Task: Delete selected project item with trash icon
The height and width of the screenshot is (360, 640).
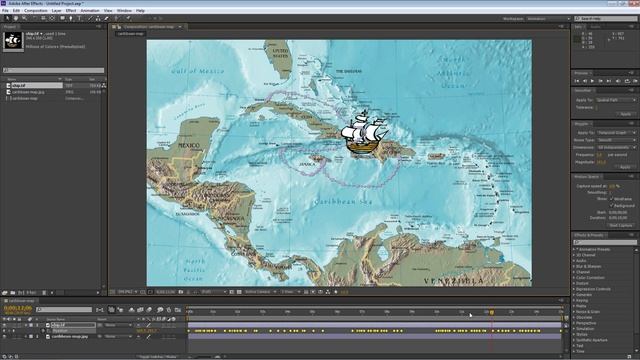Action: tap(44, 293)
